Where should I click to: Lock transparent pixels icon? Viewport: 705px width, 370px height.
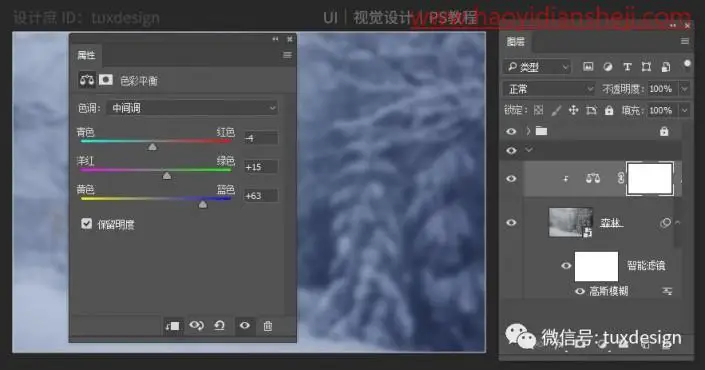point(539,110)
